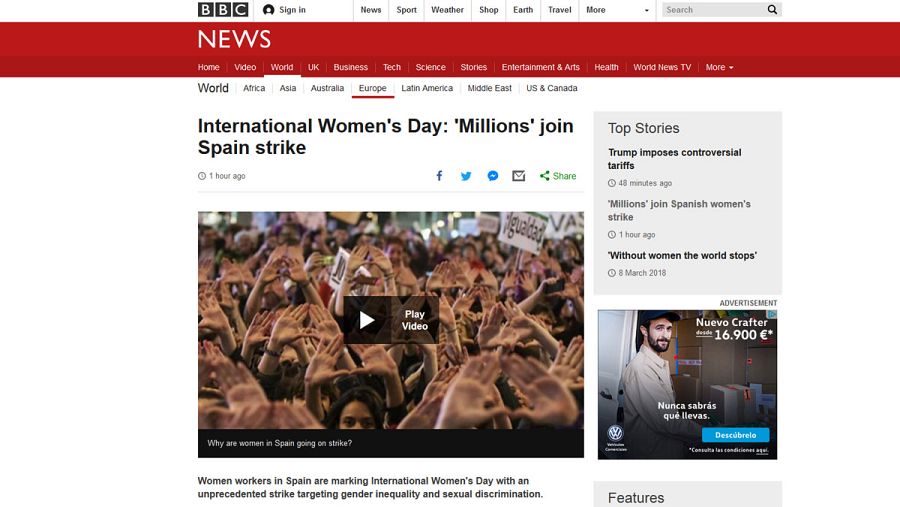Open the Health section tab
Screen dimensions: 900x507
(x=606, y=67)
